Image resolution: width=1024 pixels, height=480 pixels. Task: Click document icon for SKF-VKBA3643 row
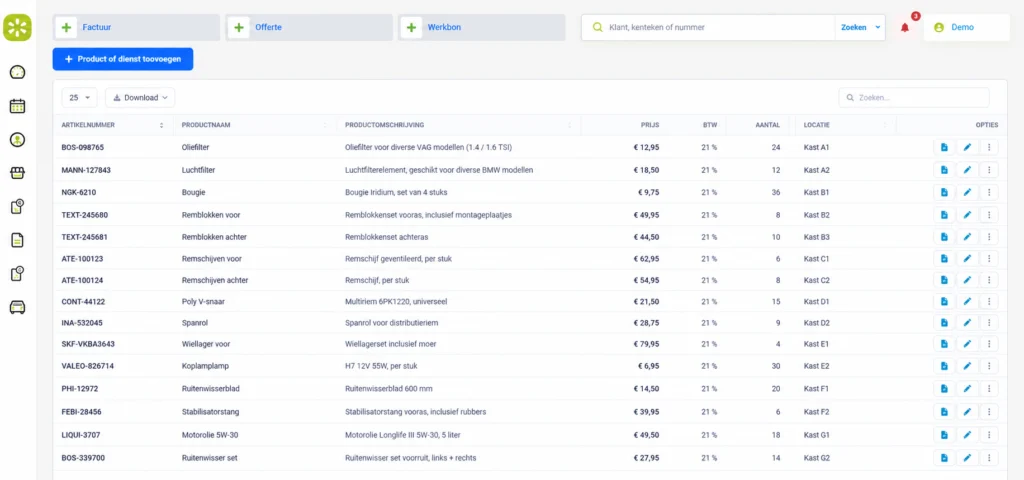tap(944, 344)
